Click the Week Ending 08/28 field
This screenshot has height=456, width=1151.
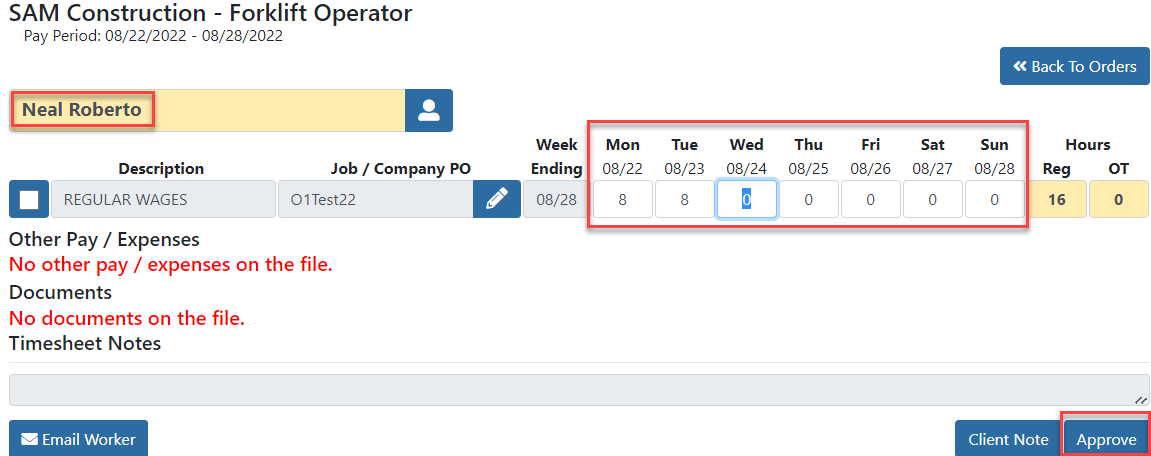click(556, 199)
